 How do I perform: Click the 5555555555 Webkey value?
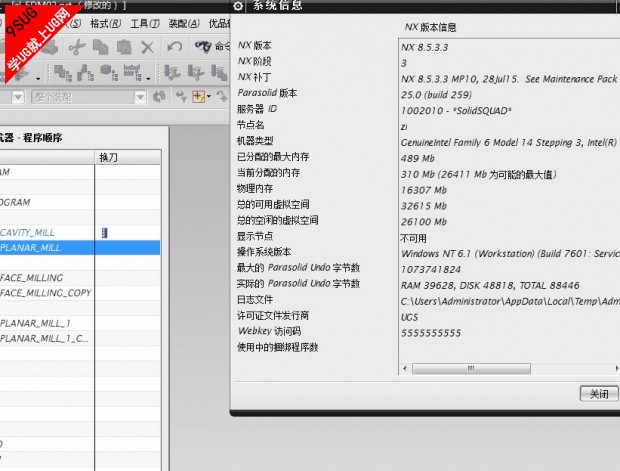pos(431,333)
